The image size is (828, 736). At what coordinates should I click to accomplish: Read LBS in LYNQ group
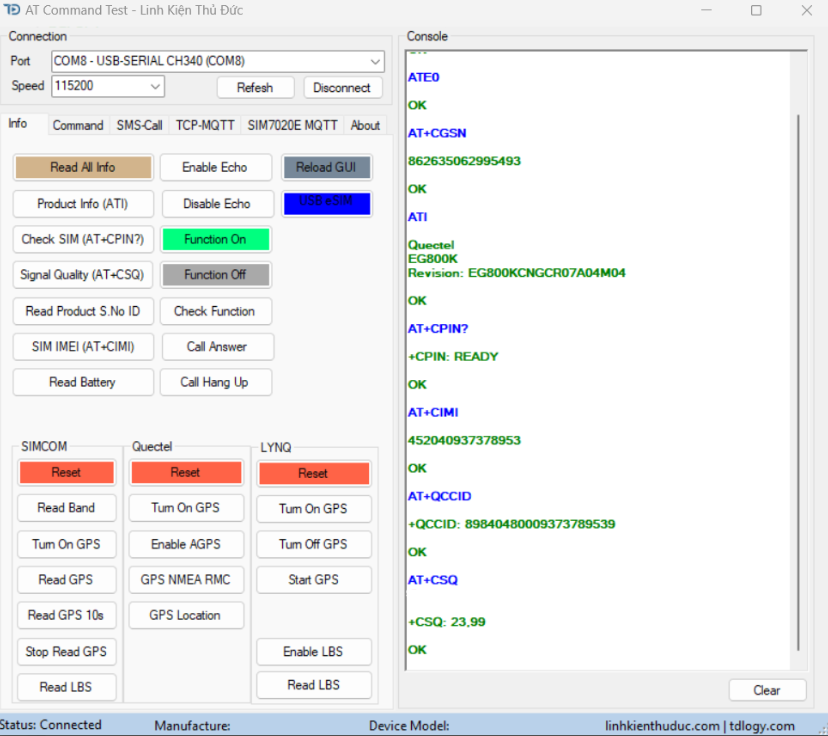(x=314, y=685)
